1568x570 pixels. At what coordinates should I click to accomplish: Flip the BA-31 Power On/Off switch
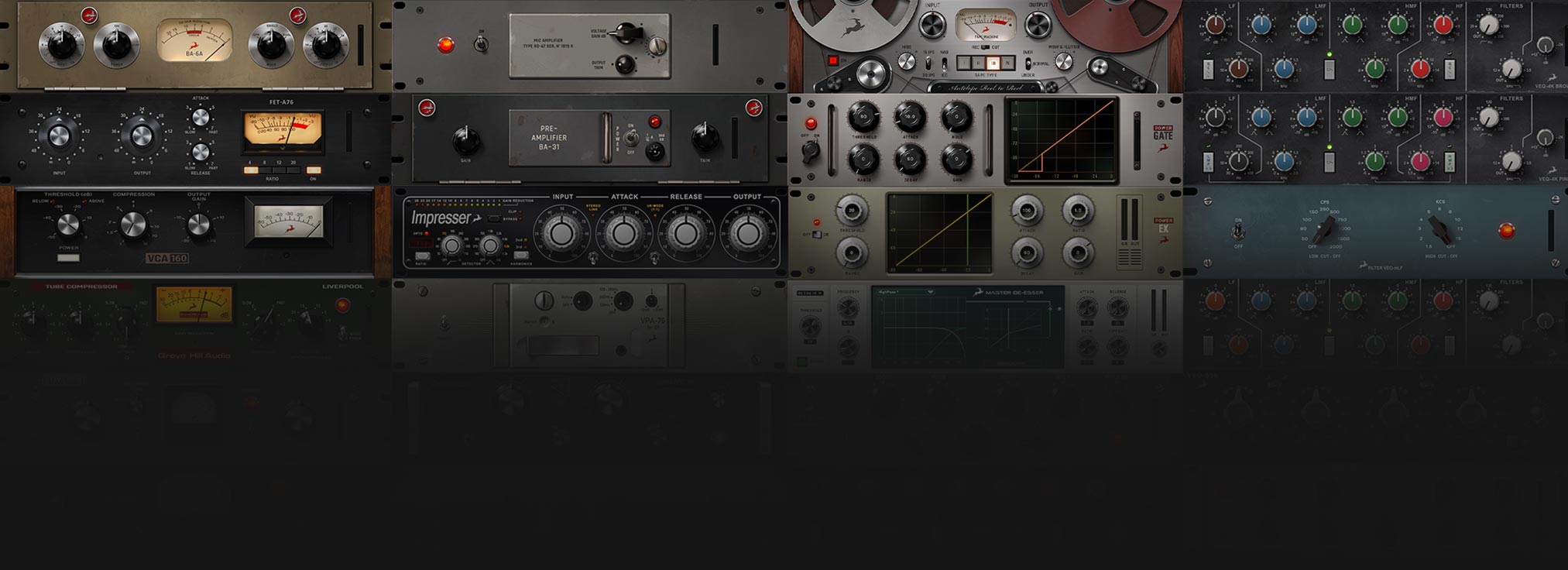[631, 138]
